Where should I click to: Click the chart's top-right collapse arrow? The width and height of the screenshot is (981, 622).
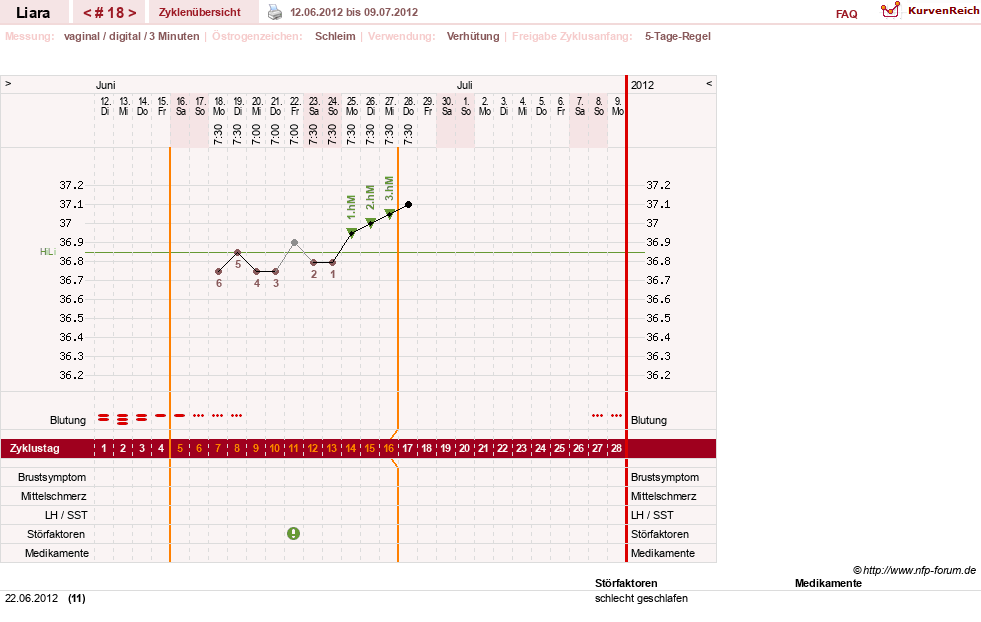[709, 83]
